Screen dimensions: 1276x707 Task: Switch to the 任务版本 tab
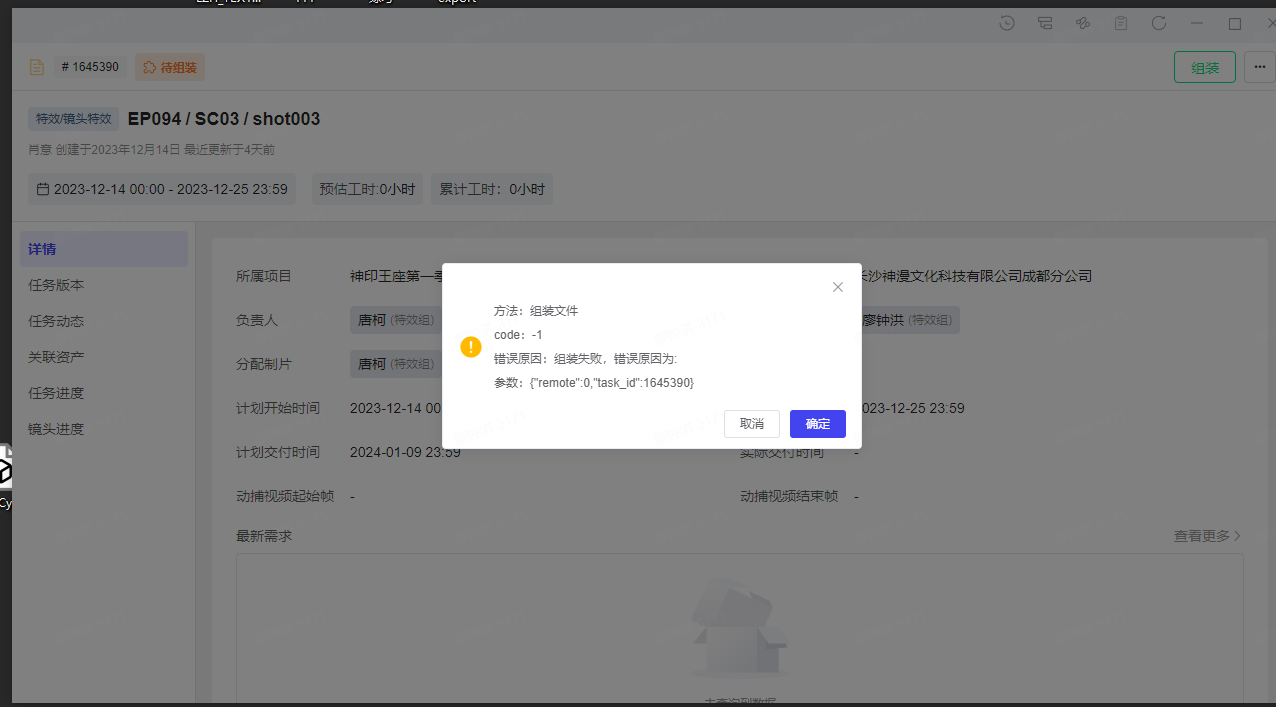click(x=56, y=285)
